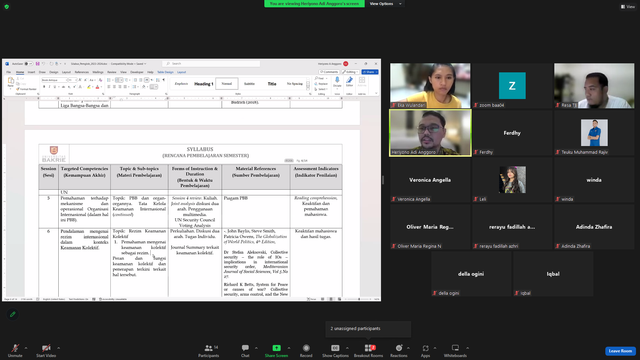The height and width of the screenshot is (360, 640).
Task: Open the Participants panel
Action: tap(209, 350)
